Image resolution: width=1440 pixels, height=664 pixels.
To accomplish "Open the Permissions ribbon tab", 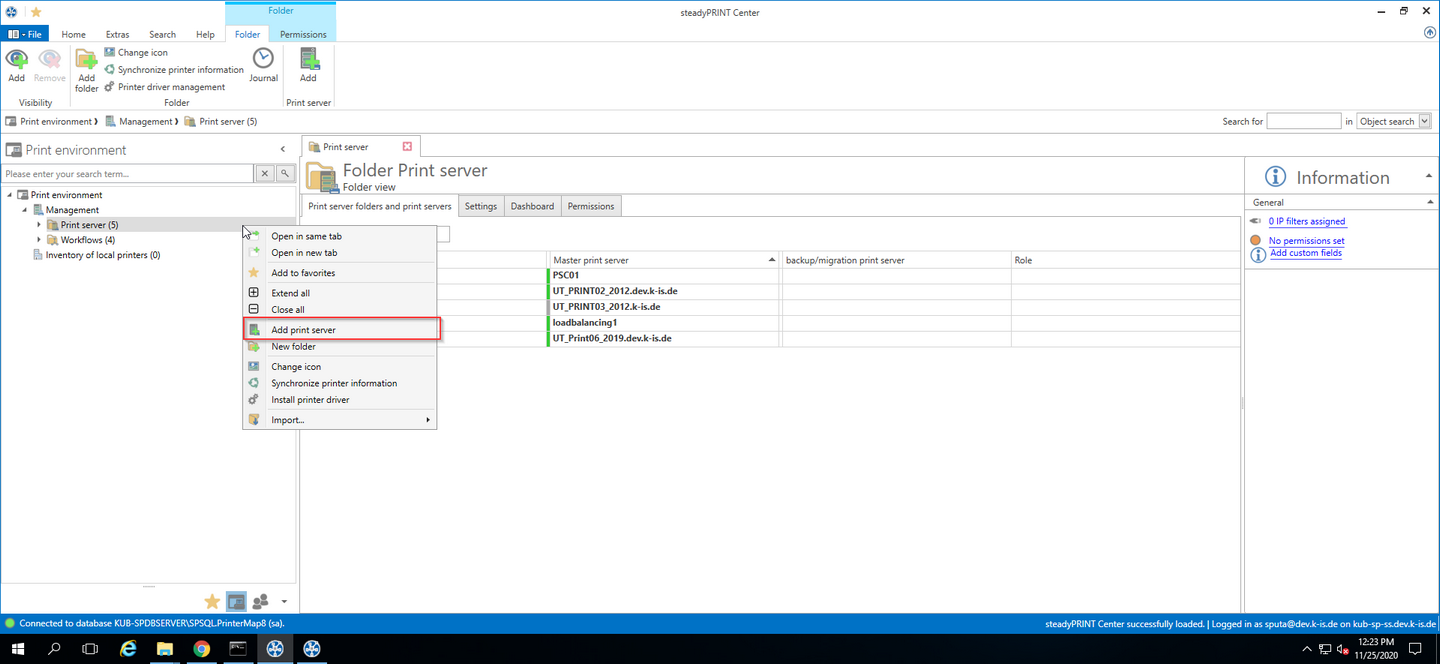I will click(x=303, y=34).
